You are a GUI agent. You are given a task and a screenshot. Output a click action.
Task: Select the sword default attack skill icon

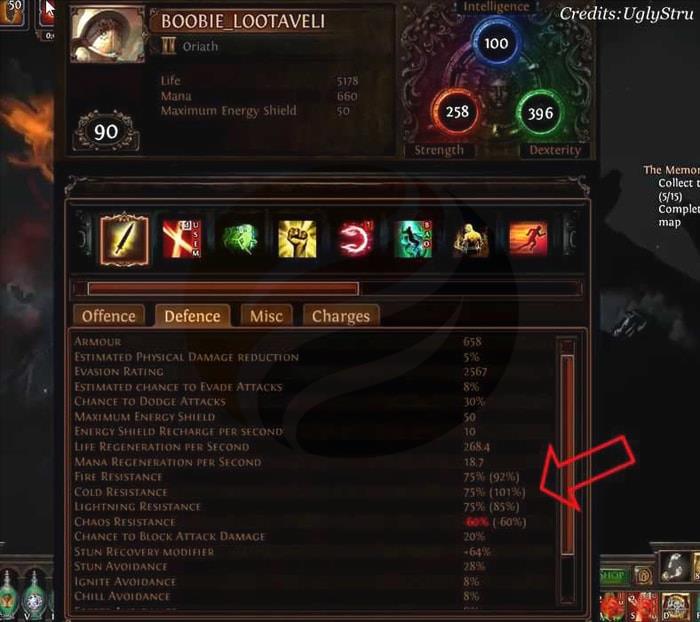pyautogui.click(x=124, y=239)
